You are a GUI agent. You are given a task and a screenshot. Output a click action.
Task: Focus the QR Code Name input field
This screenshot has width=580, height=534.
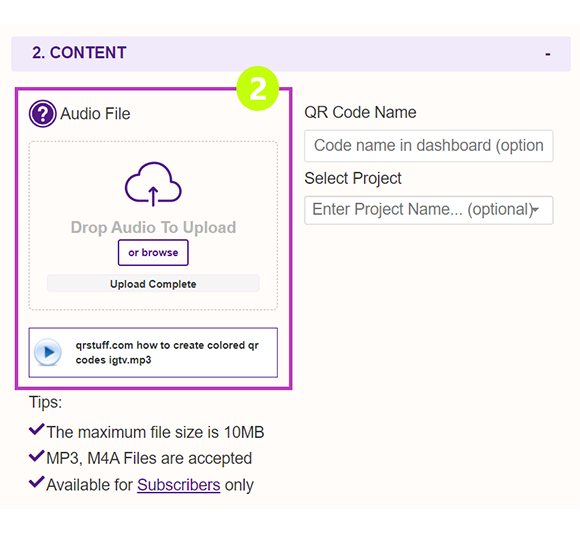429,146
